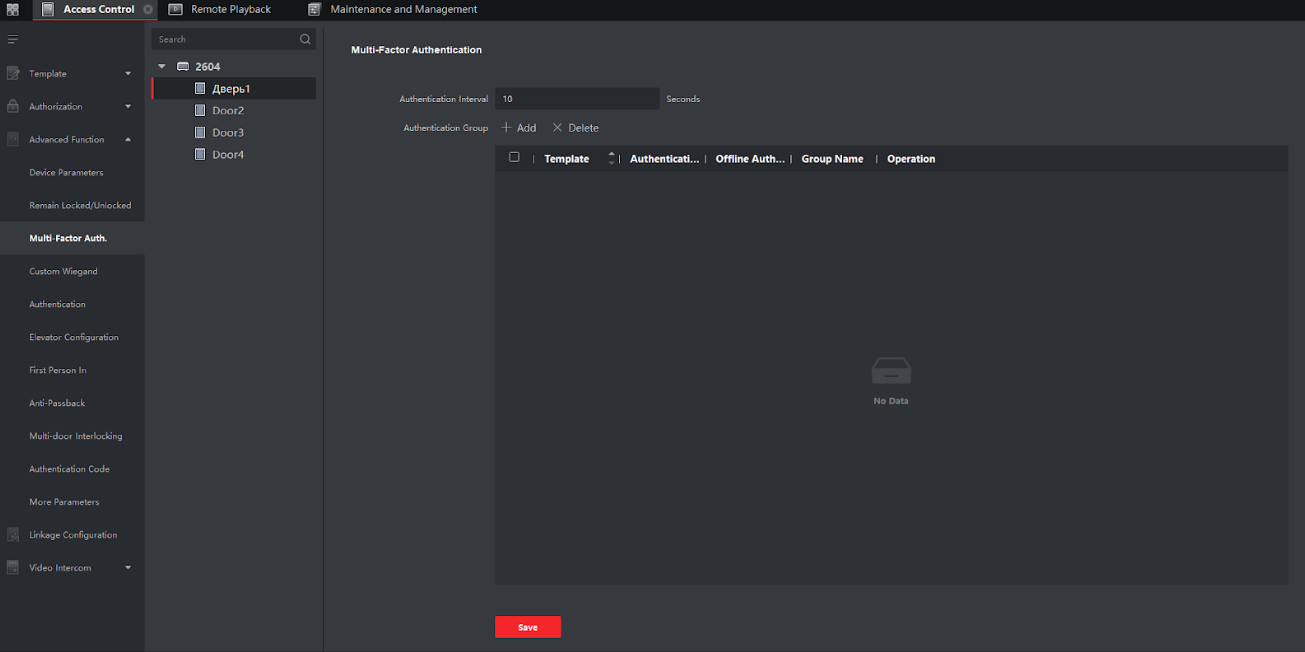Click the search magnifier icon
Screen dimensions: 1305x652
(305, 40)
